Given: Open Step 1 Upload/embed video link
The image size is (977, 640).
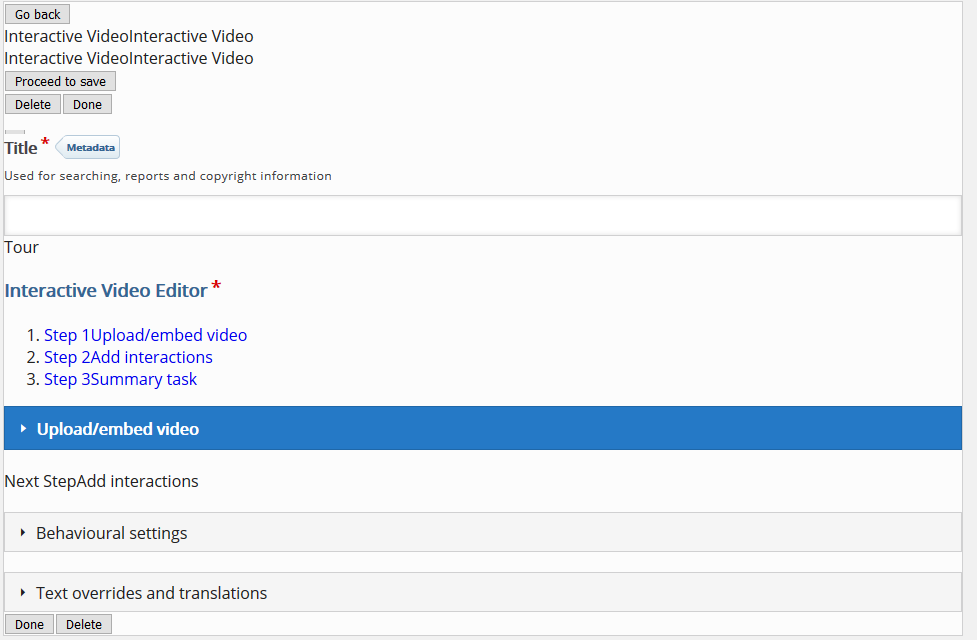Looking at the screenshot, I should click(145, 335).
